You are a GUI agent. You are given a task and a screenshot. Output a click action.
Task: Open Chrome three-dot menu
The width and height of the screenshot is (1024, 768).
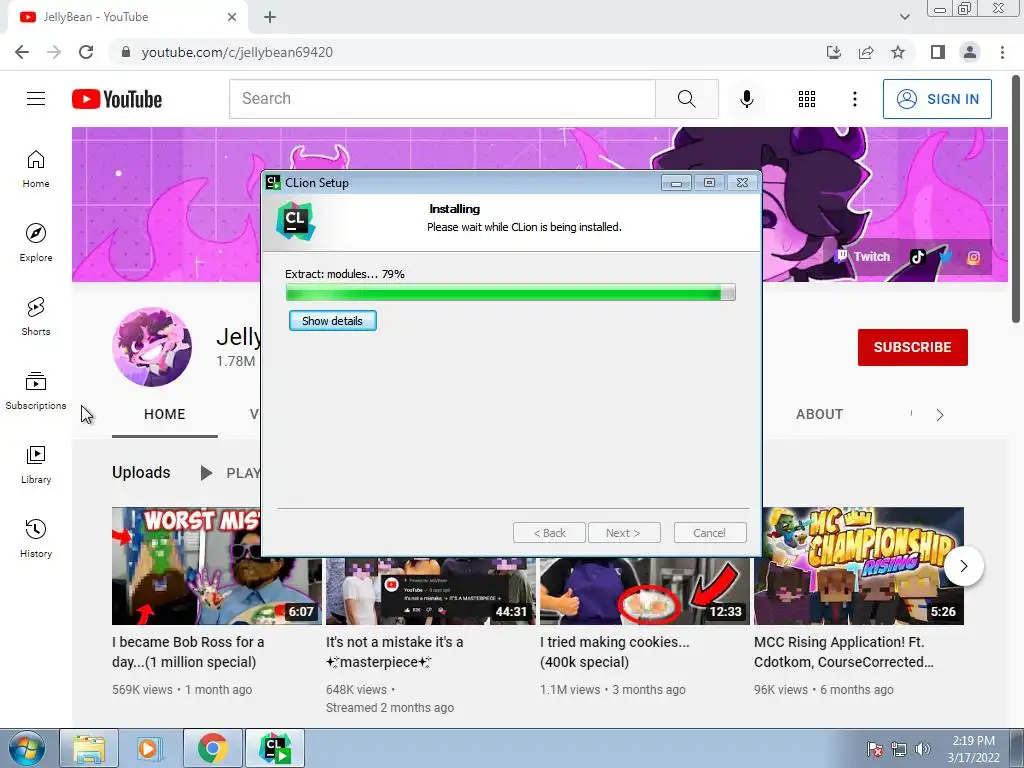coord(1002,52)
